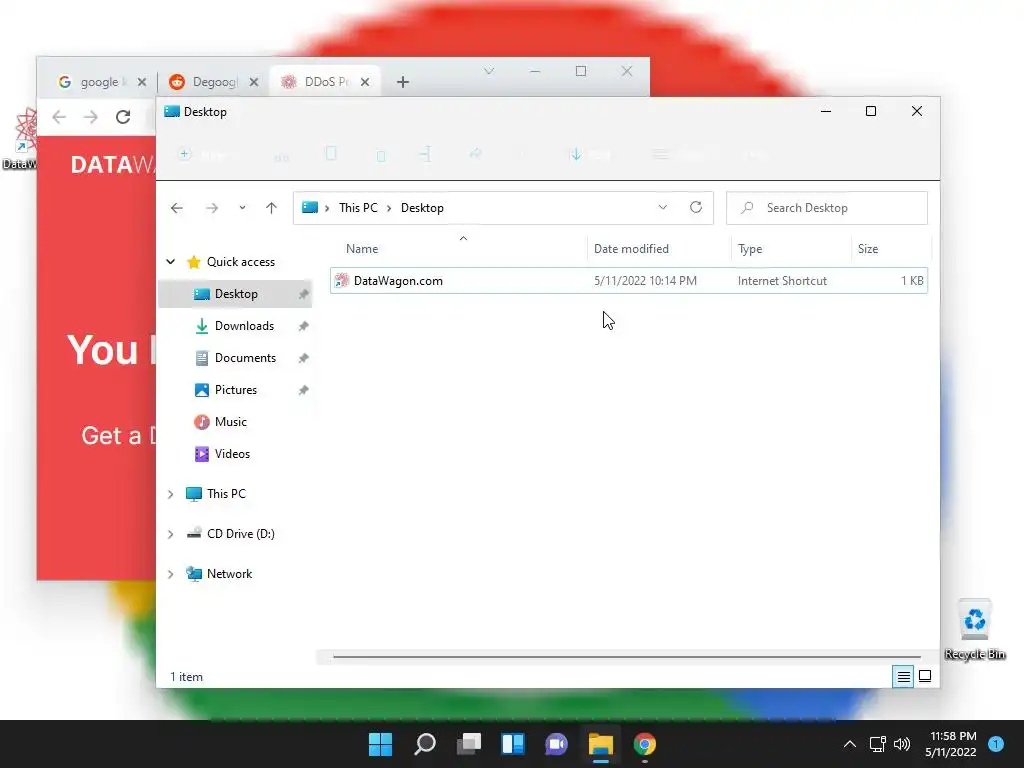Open Music folder in sidebar
The height and width of the screenshot is (768, 1024).
point(231,422)
